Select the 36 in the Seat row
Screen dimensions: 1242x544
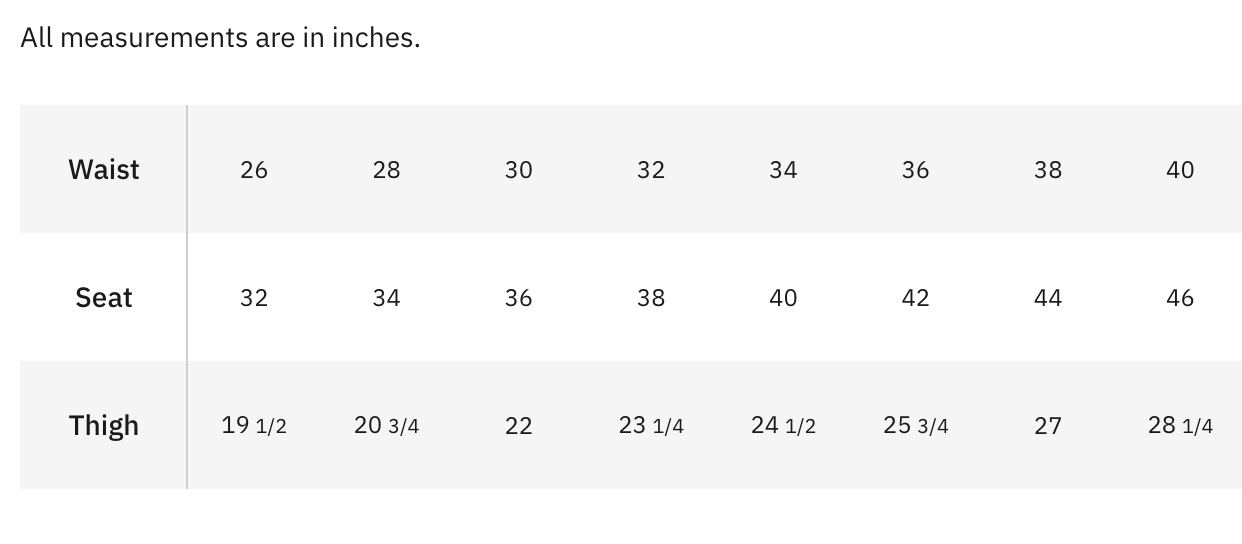tap(518, 298)
